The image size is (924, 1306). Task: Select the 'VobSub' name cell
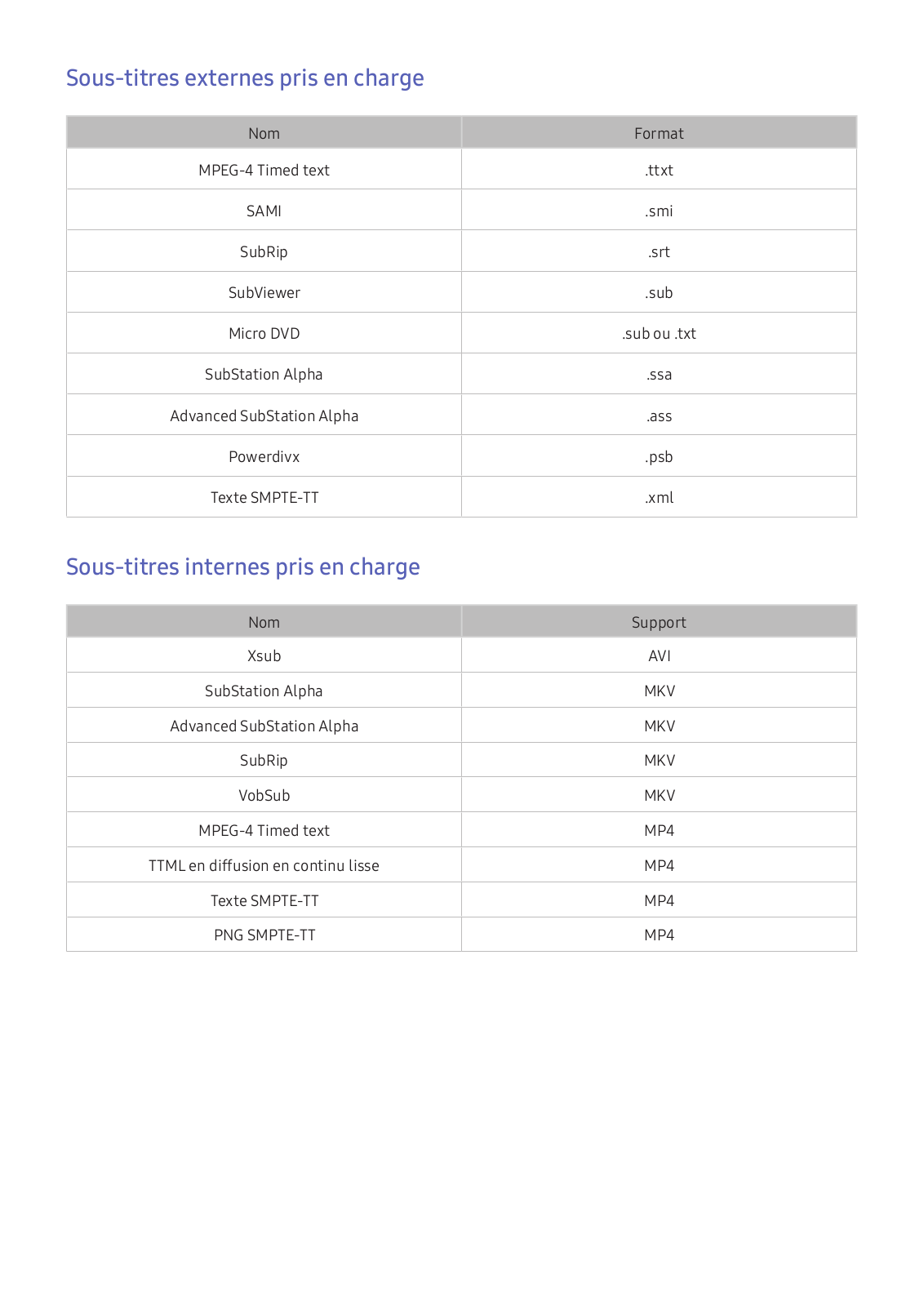click(264, 795)
